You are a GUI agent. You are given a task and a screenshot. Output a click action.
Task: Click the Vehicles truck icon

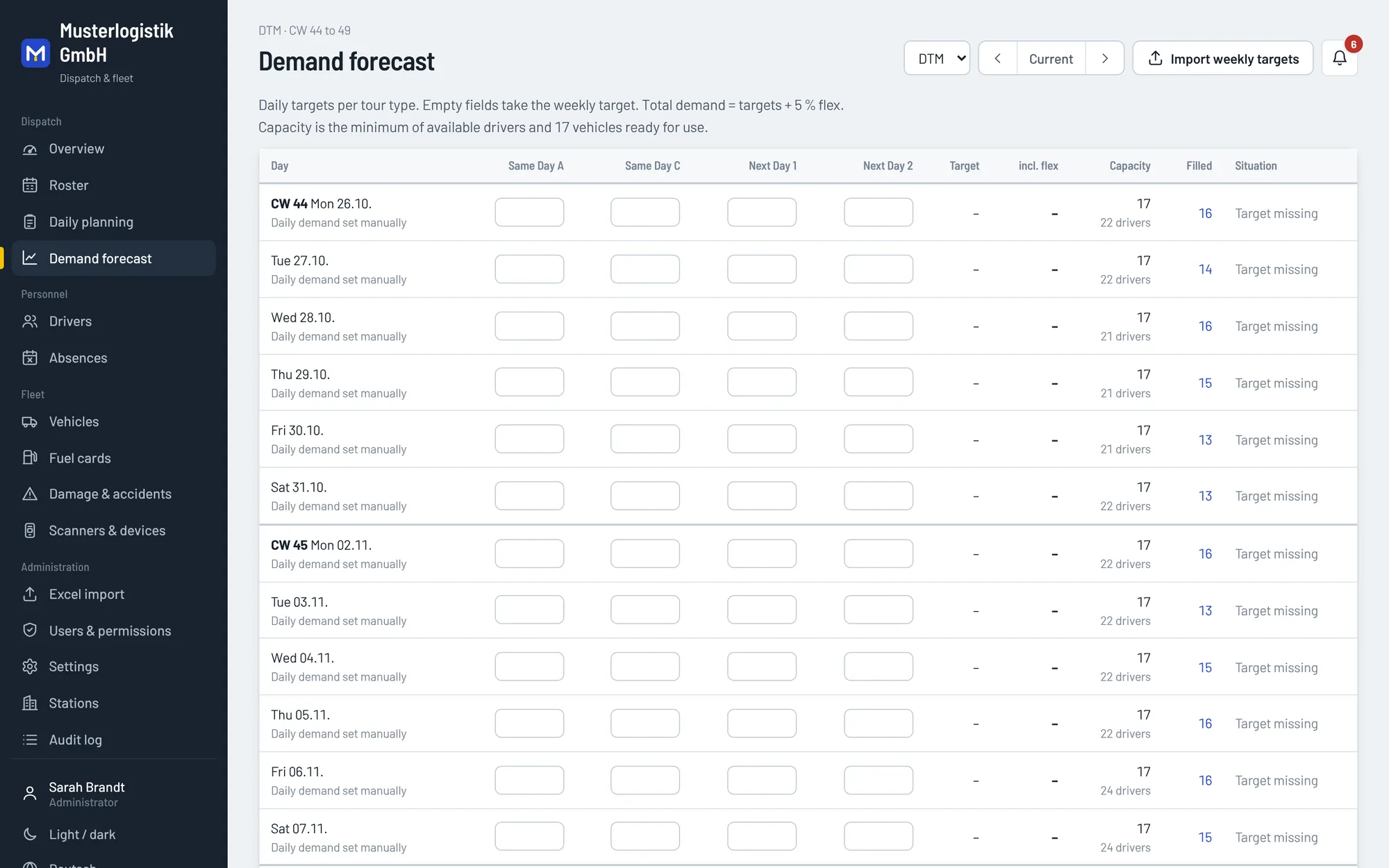tap(30, 422)
